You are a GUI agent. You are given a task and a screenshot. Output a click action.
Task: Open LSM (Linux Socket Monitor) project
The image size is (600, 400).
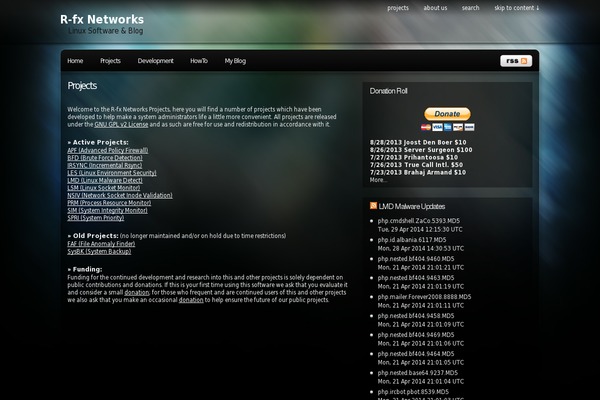pyautogui.click(x=104, y=188)
